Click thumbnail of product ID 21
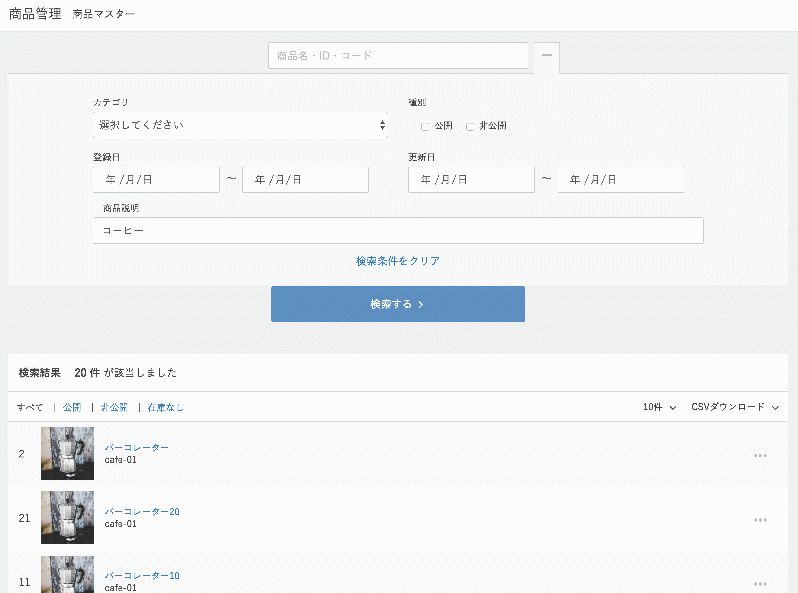Screen dimensions: 798x593 (67, 518)
